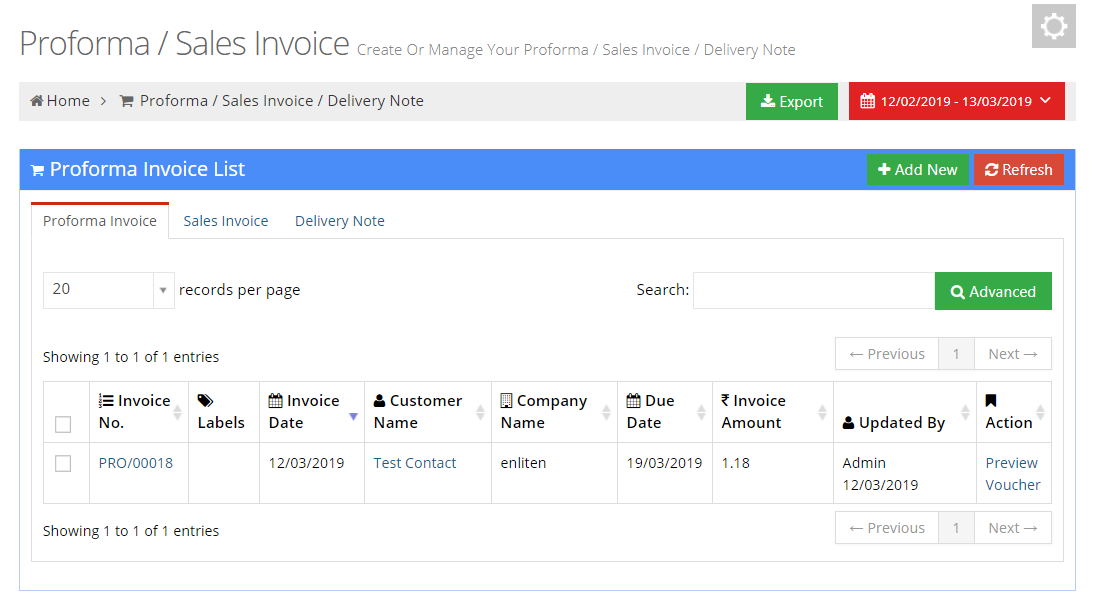Sort by Invoice No. column arrows
The image size is (1095, 600).
(x=177, y=412)
